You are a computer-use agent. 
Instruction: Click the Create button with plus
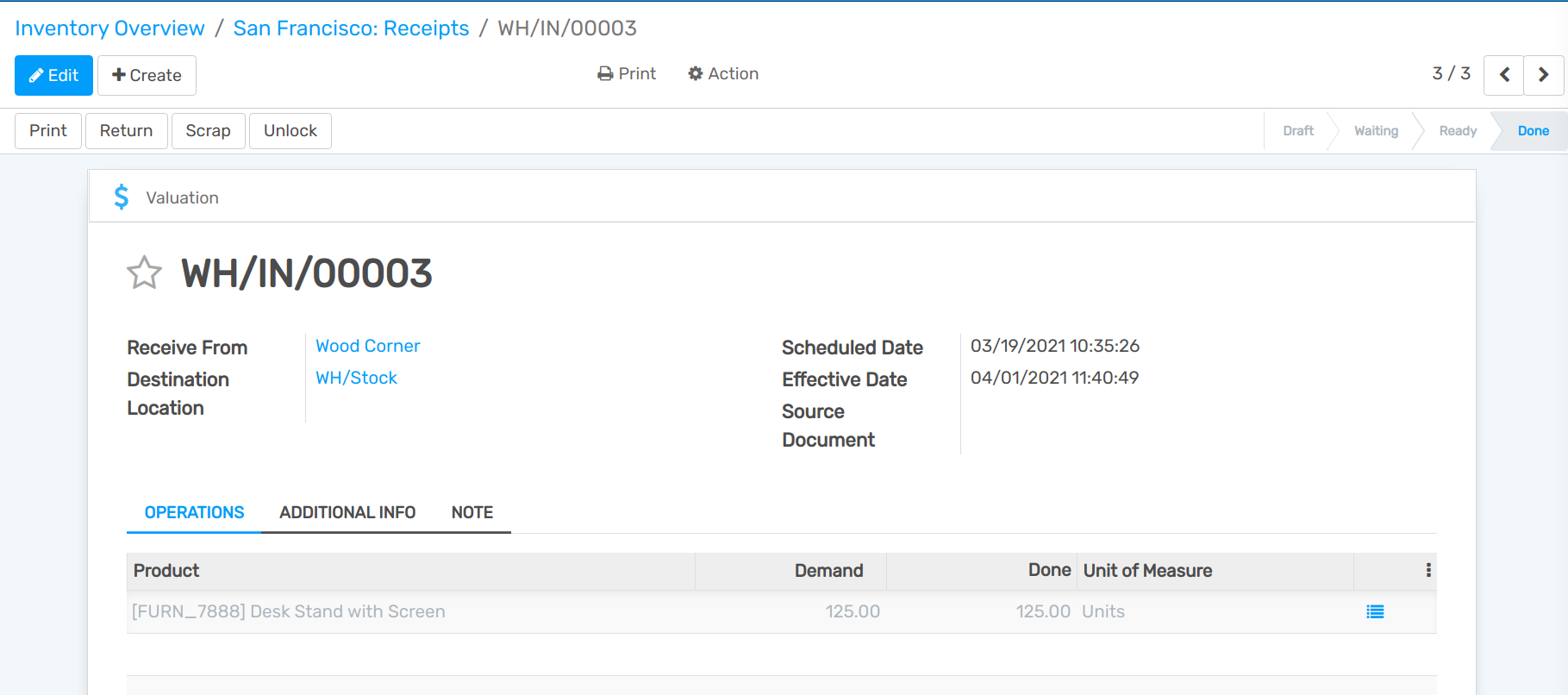(147, 76)
